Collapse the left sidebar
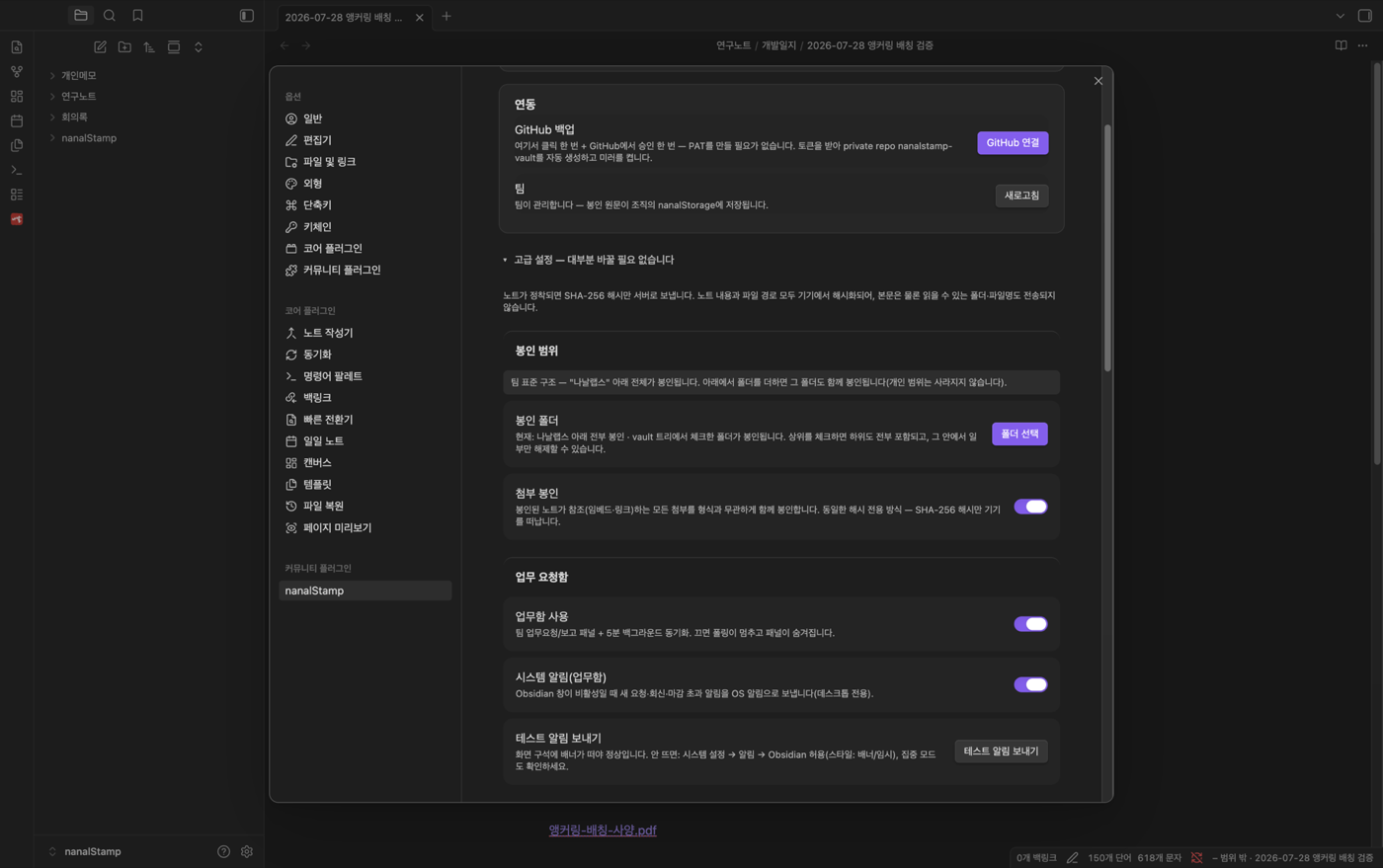The image size is (1383, 868). click(247, 16)
